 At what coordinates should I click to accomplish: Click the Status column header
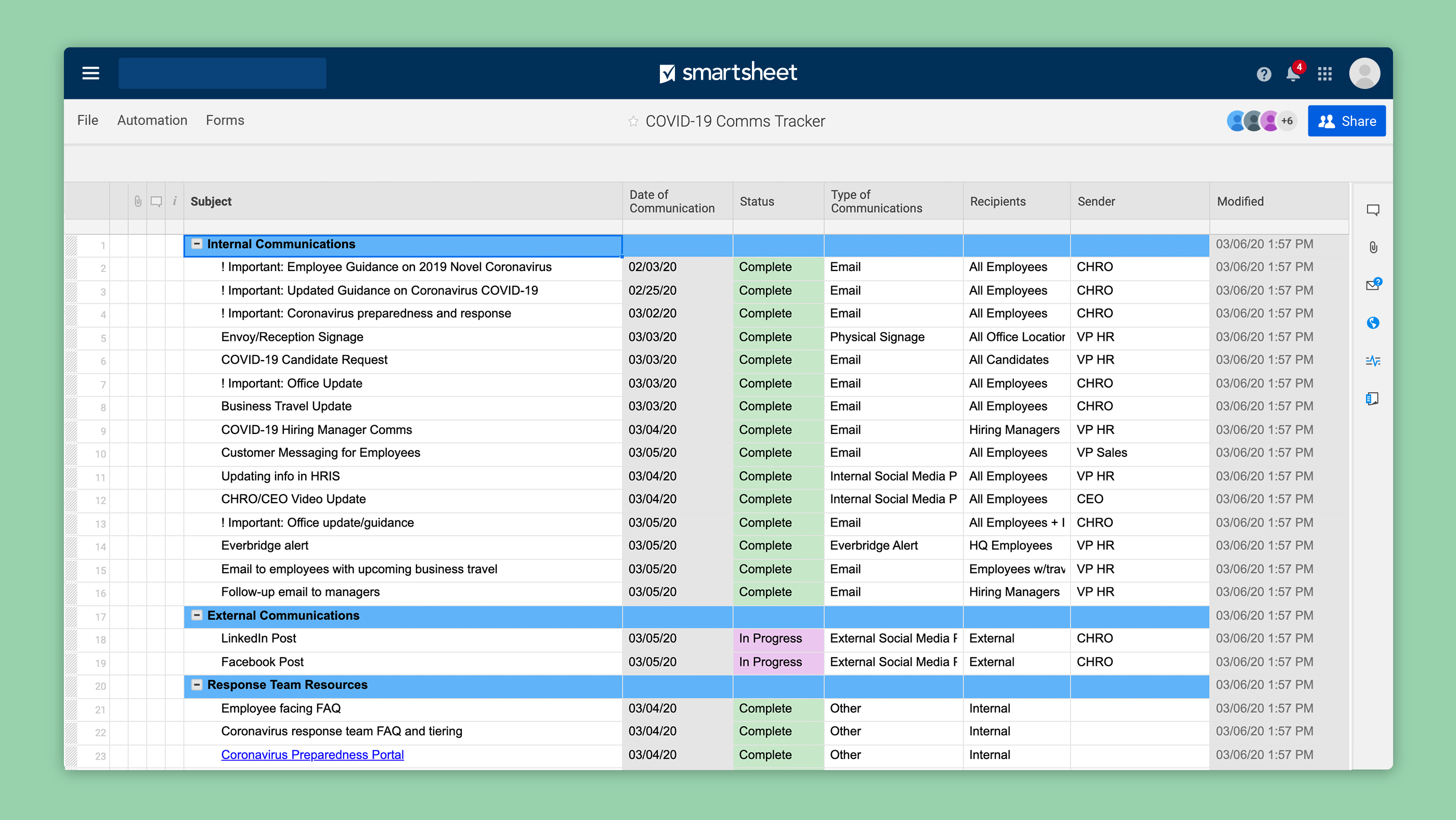point(757,201)
